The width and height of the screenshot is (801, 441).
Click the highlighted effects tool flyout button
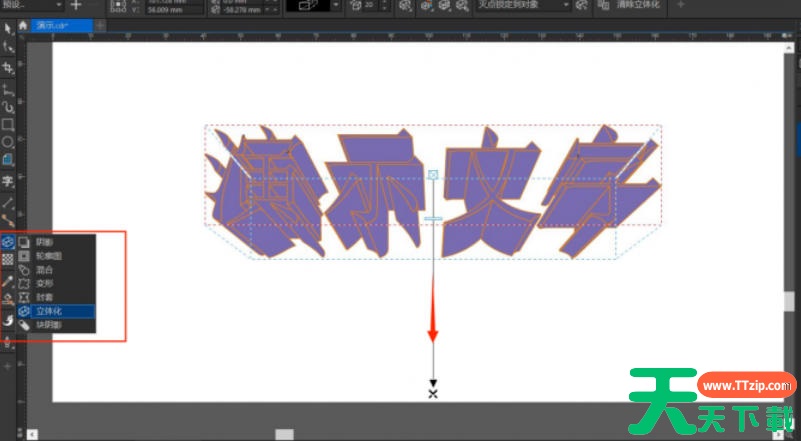coord(8,242)
